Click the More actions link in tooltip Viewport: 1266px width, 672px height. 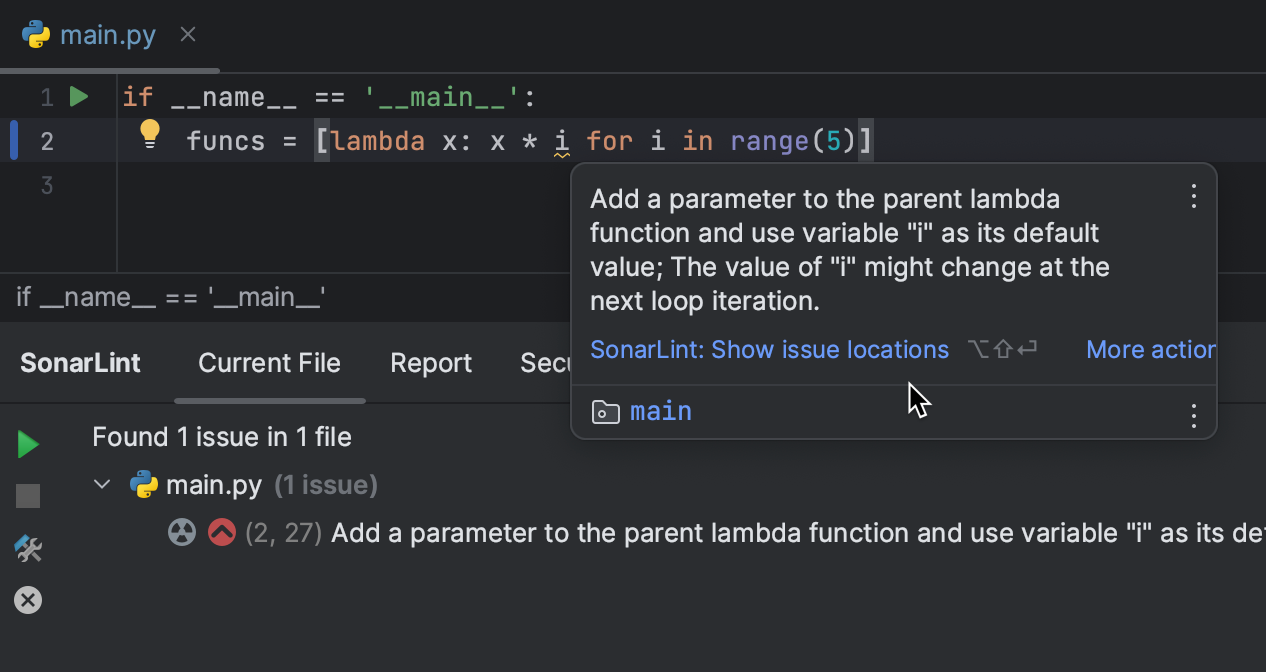[x=1150, y=350]
